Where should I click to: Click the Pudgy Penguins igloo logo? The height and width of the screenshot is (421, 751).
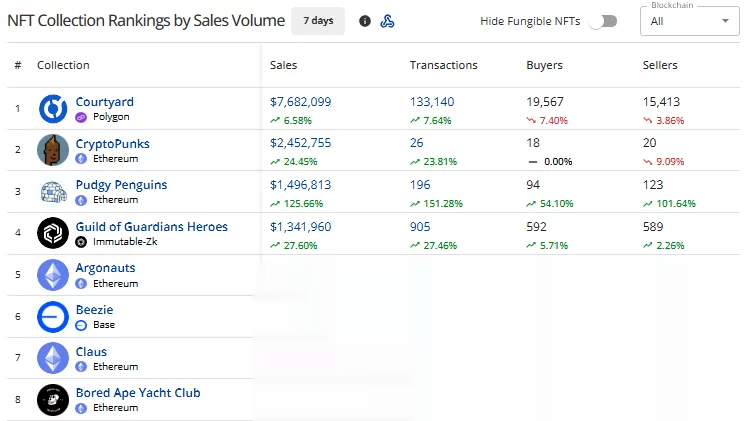point(53,192)
